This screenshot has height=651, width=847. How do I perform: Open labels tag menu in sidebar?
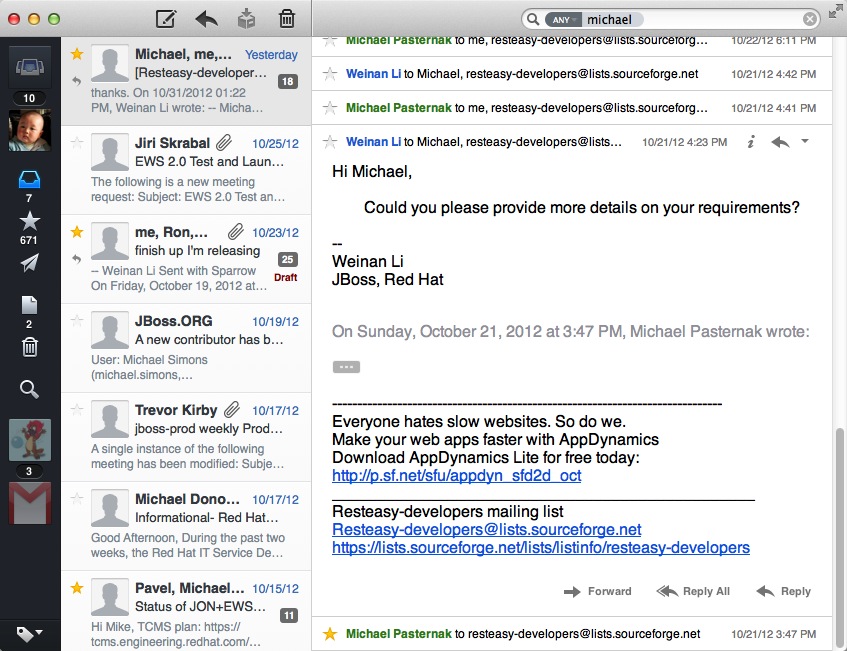[29, 633]
